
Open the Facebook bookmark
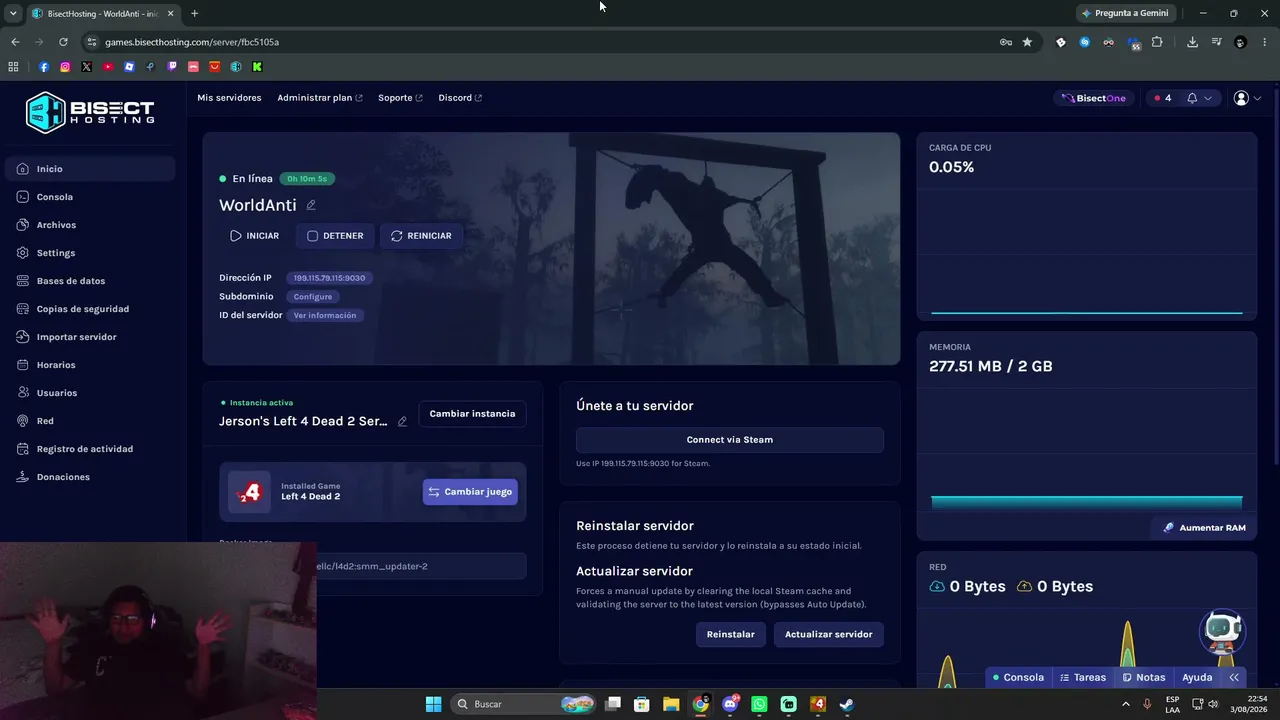[x=44, y=67]
